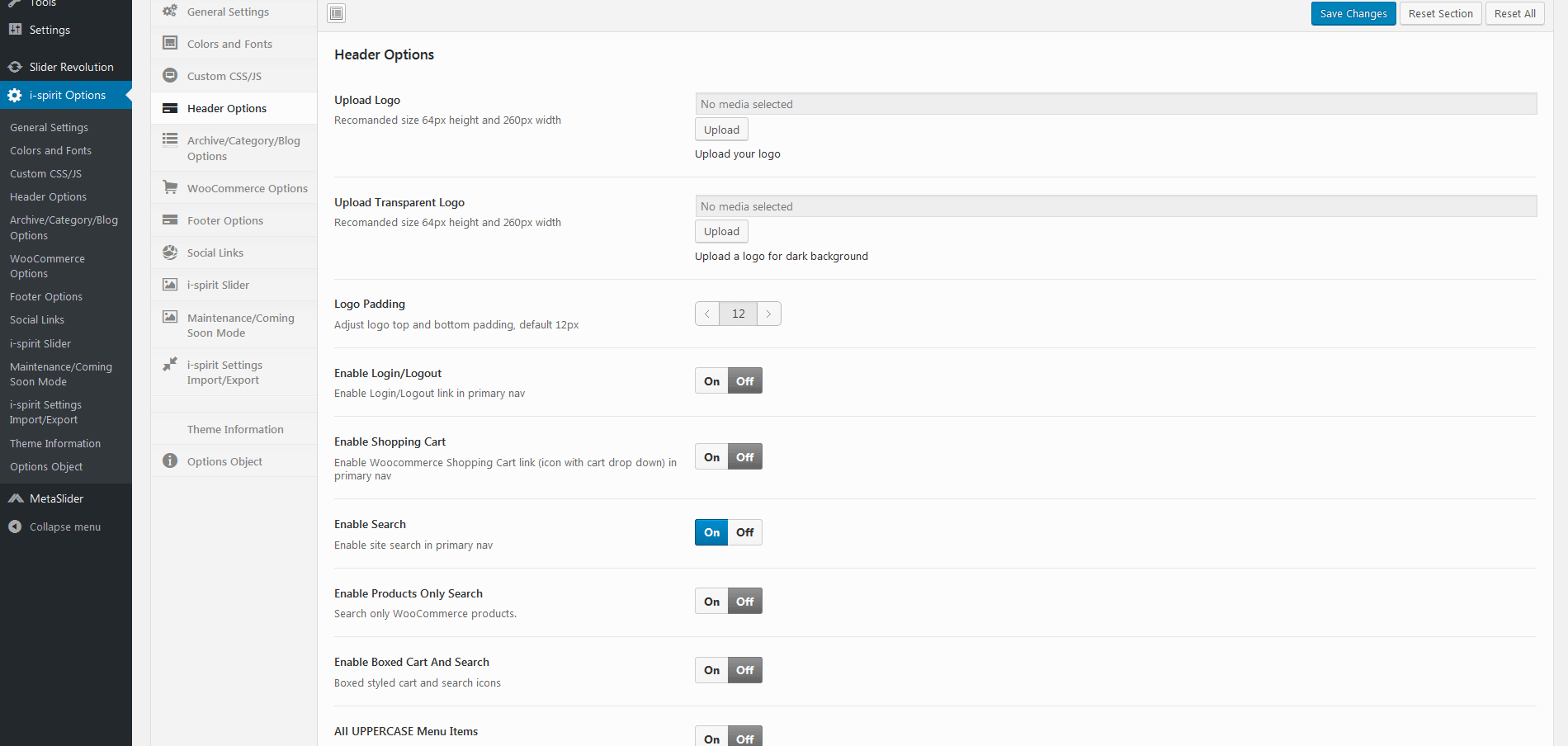Screen dimensions: 1568x746
Task: Click Reset All button
Action: [x=1514, y=13]
